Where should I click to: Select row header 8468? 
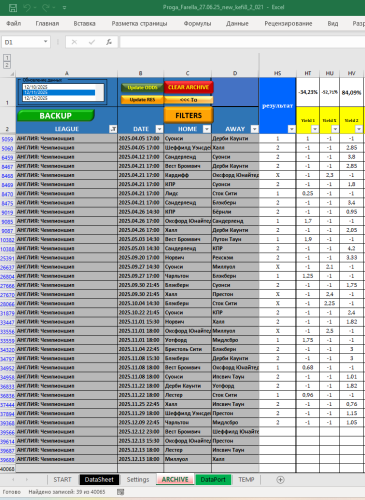tap(7, 175)
